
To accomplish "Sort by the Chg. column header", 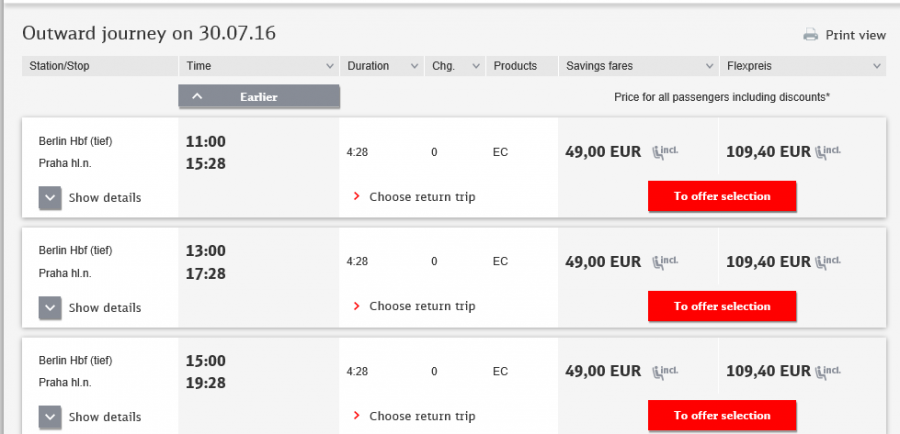I will [454, 66].
